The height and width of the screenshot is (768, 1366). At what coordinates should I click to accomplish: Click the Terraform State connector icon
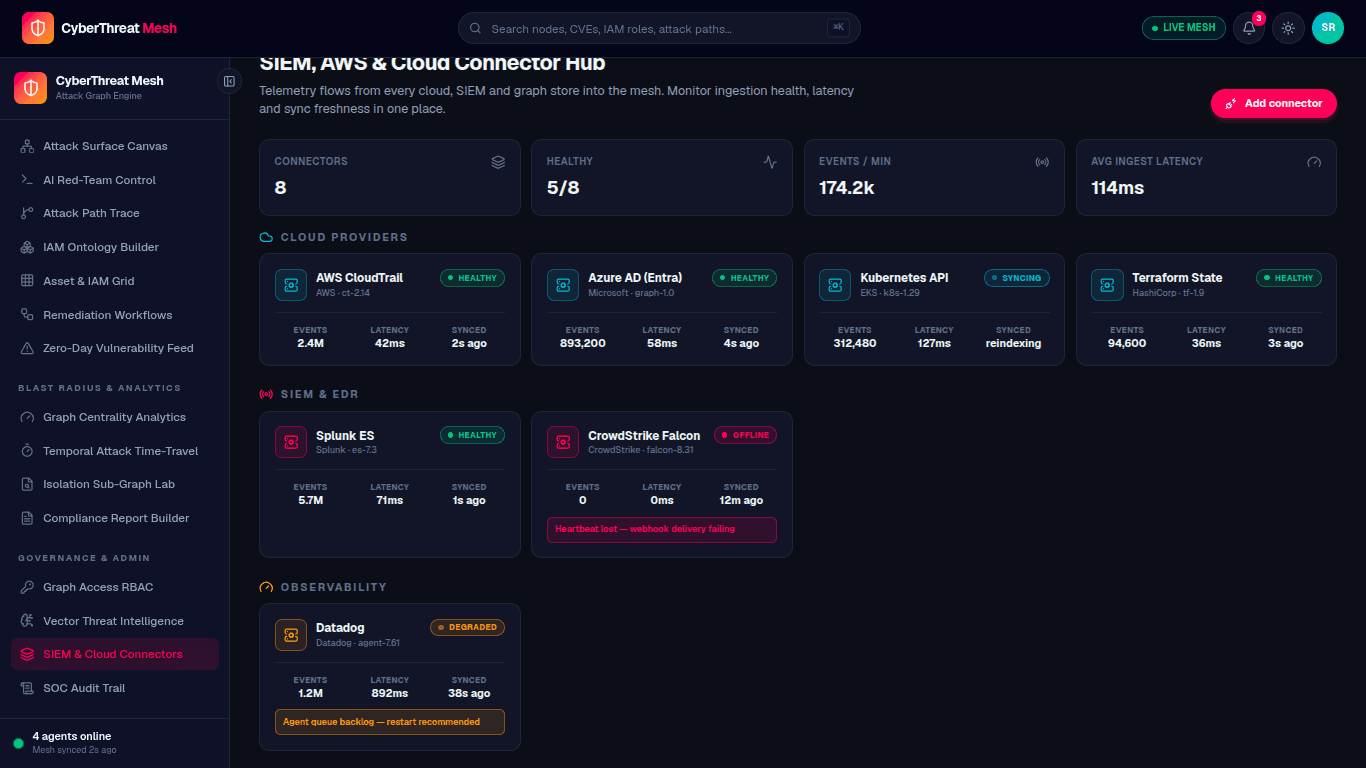tap(1107, 285)
